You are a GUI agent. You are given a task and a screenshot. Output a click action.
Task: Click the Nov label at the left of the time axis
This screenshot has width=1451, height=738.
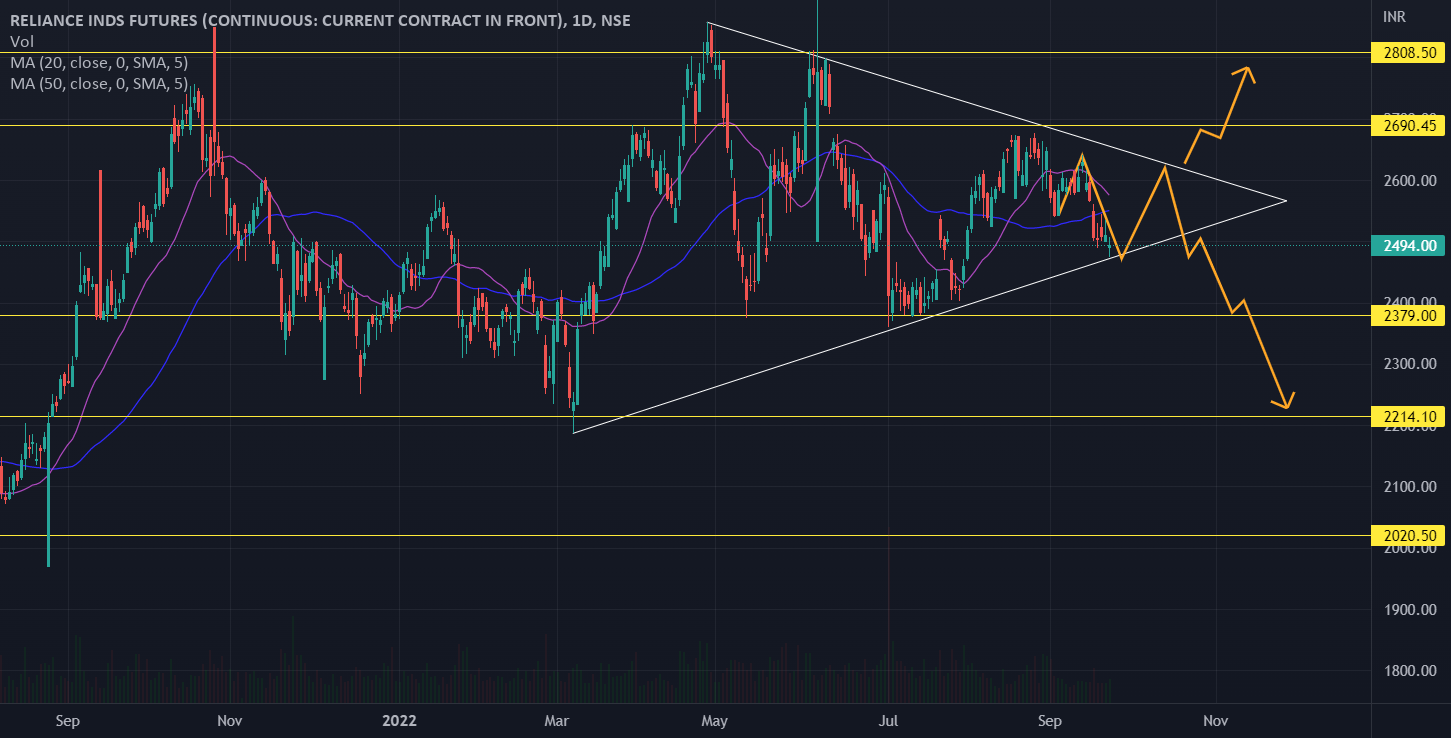(x=230, y=720)
